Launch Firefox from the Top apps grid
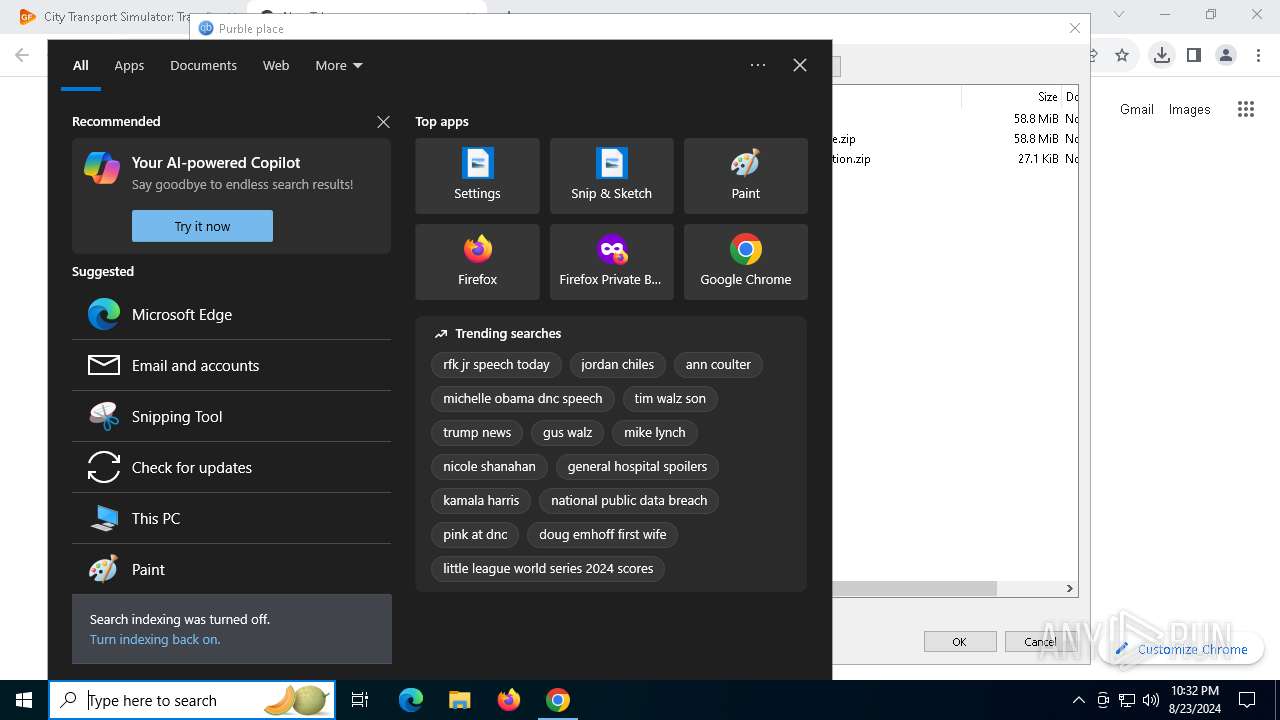The width and height of the screenshot is (1280, 720). click(x=477, y=262)
